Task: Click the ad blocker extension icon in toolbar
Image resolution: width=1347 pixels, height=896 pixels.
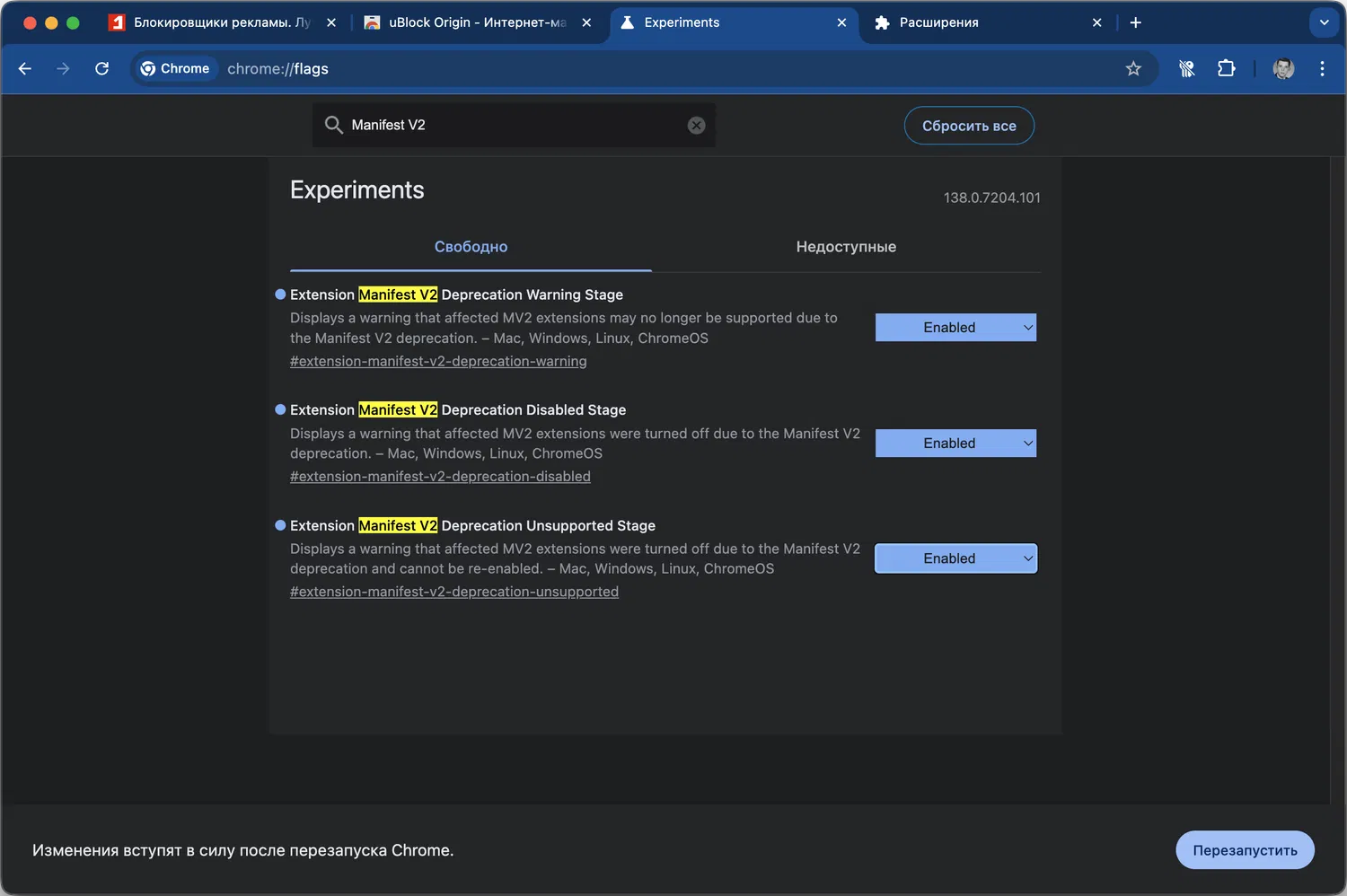Action: 1186,69
